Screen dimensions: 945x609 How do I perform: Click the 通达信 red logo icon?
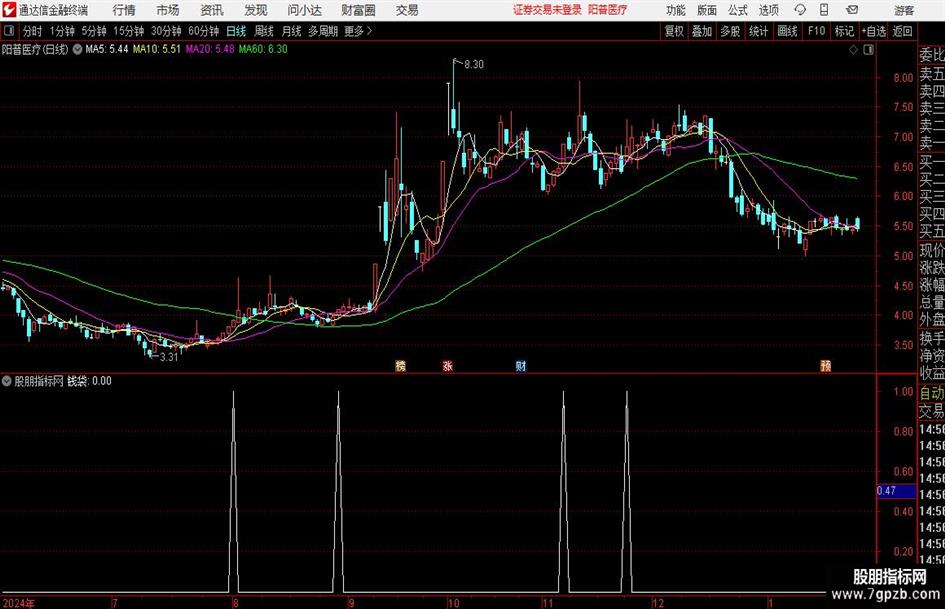pos(9,10)
